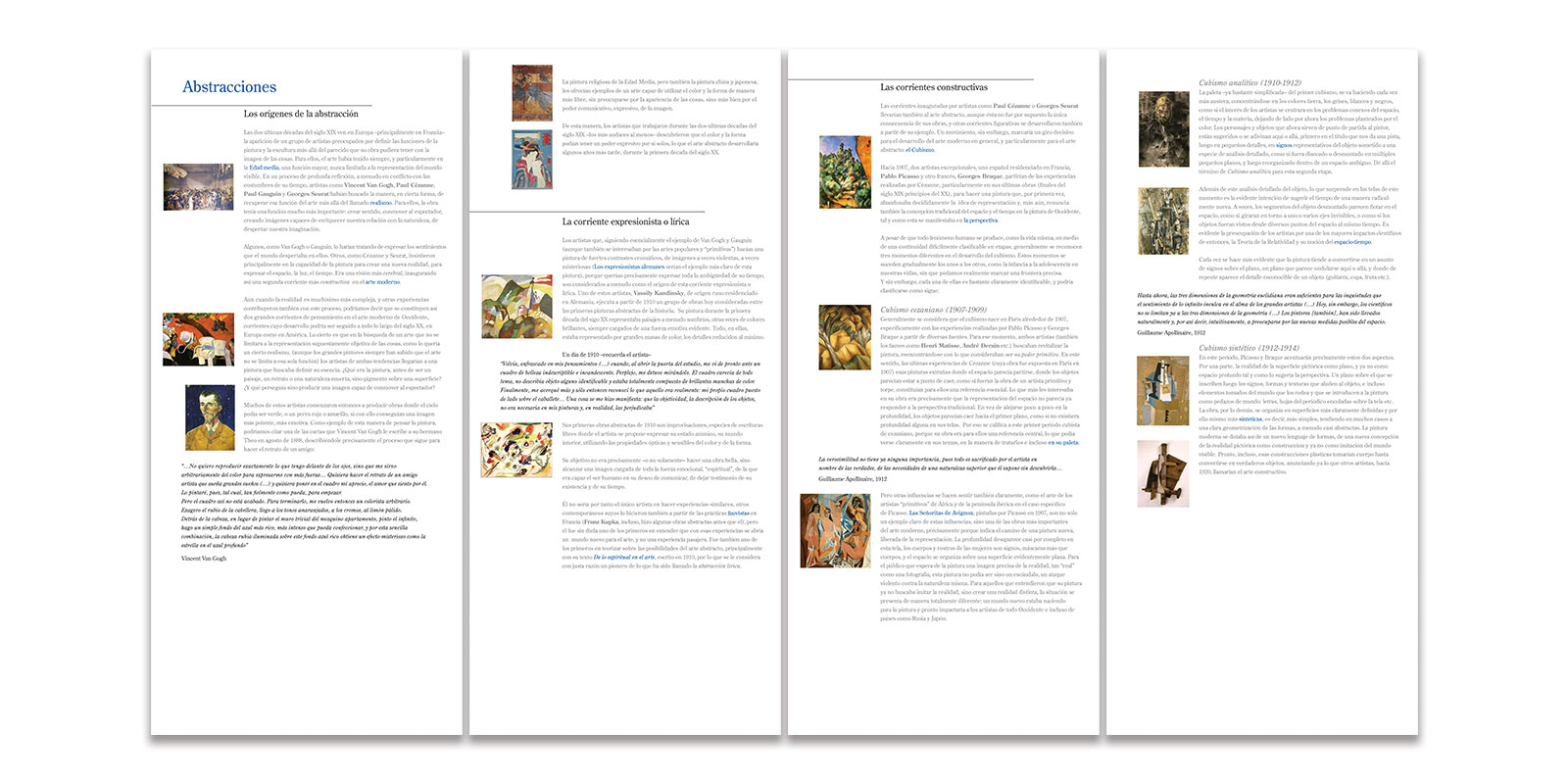The width and height of the screenshot is (1568, 784).
Task: Click the "Edad media" link
Action: (x=264, y=168)
